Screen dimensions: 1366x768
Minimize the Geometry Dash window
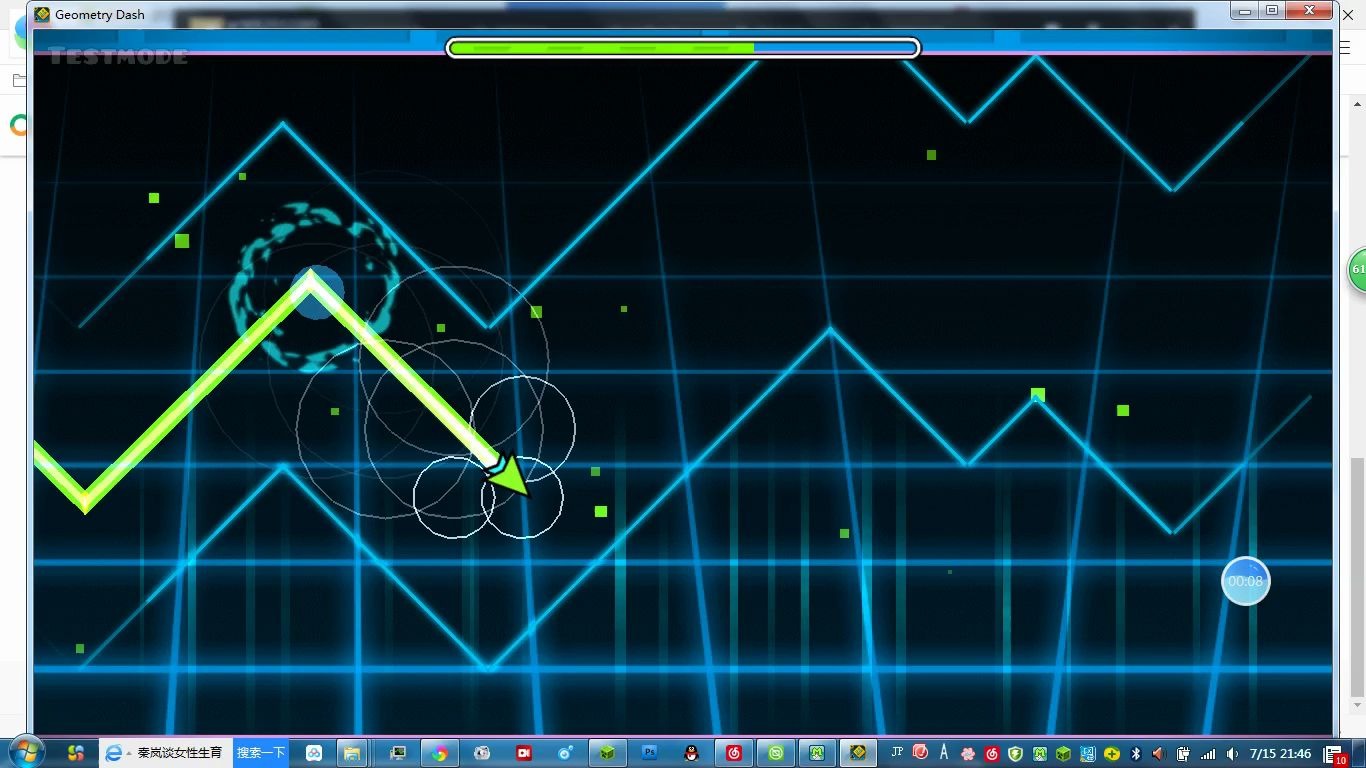tap(1245, 11)
